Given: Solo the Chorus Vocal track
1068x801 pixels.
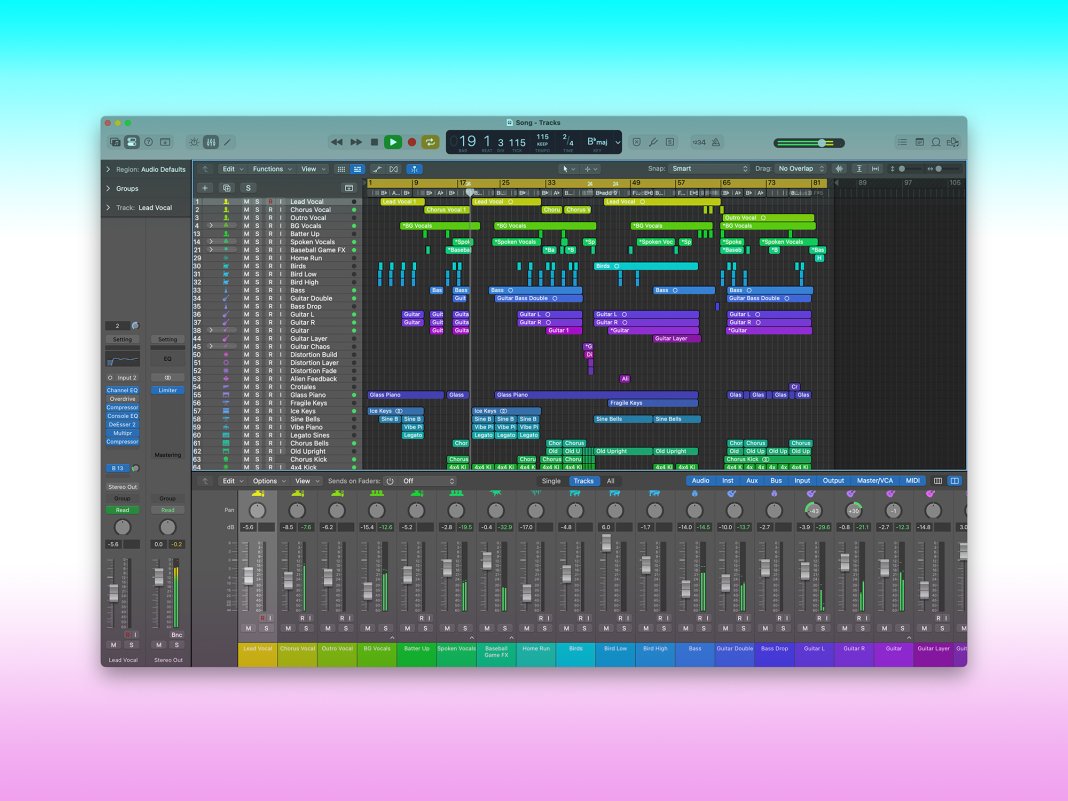Looking at the screenshot, I should (257, 208).
